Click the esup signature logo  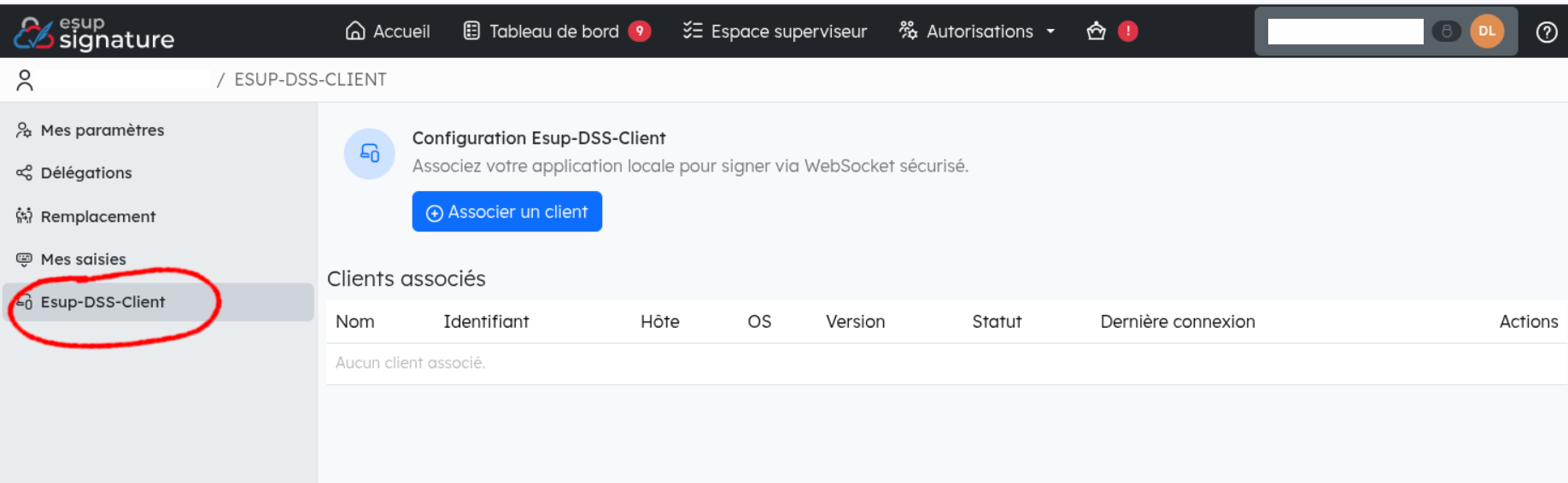click(94, 32)
